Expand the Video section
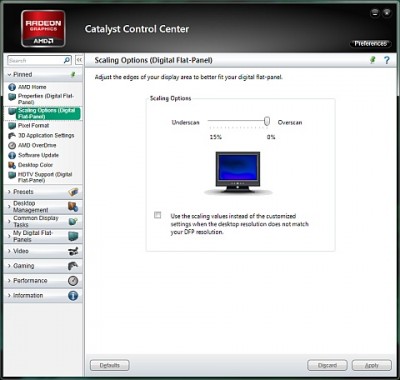Viewport: 400px width, 380px height. (x=9, y=251)
